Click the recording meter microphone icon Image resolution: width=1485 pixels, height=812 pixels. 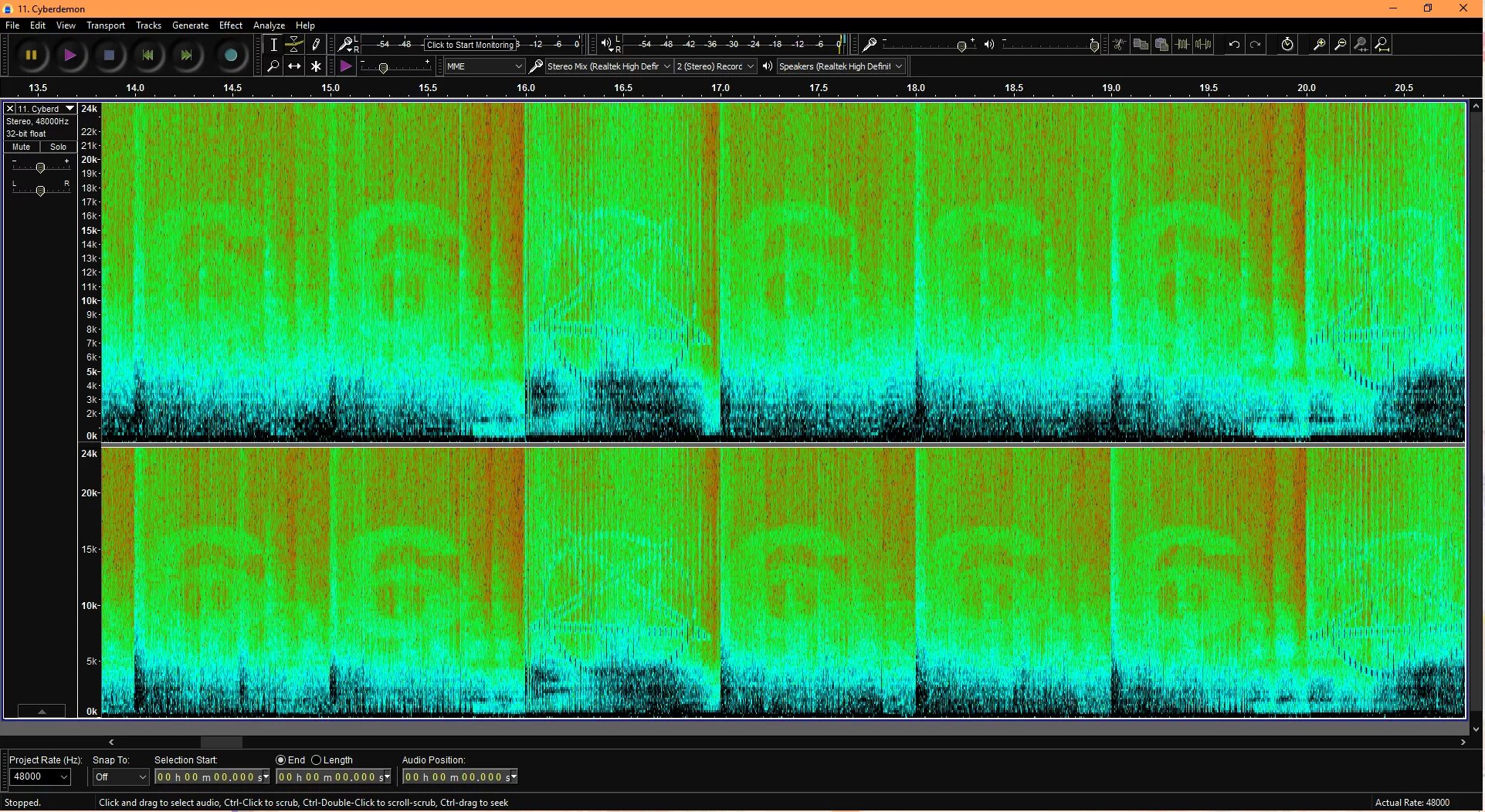[x=345, y=44]
